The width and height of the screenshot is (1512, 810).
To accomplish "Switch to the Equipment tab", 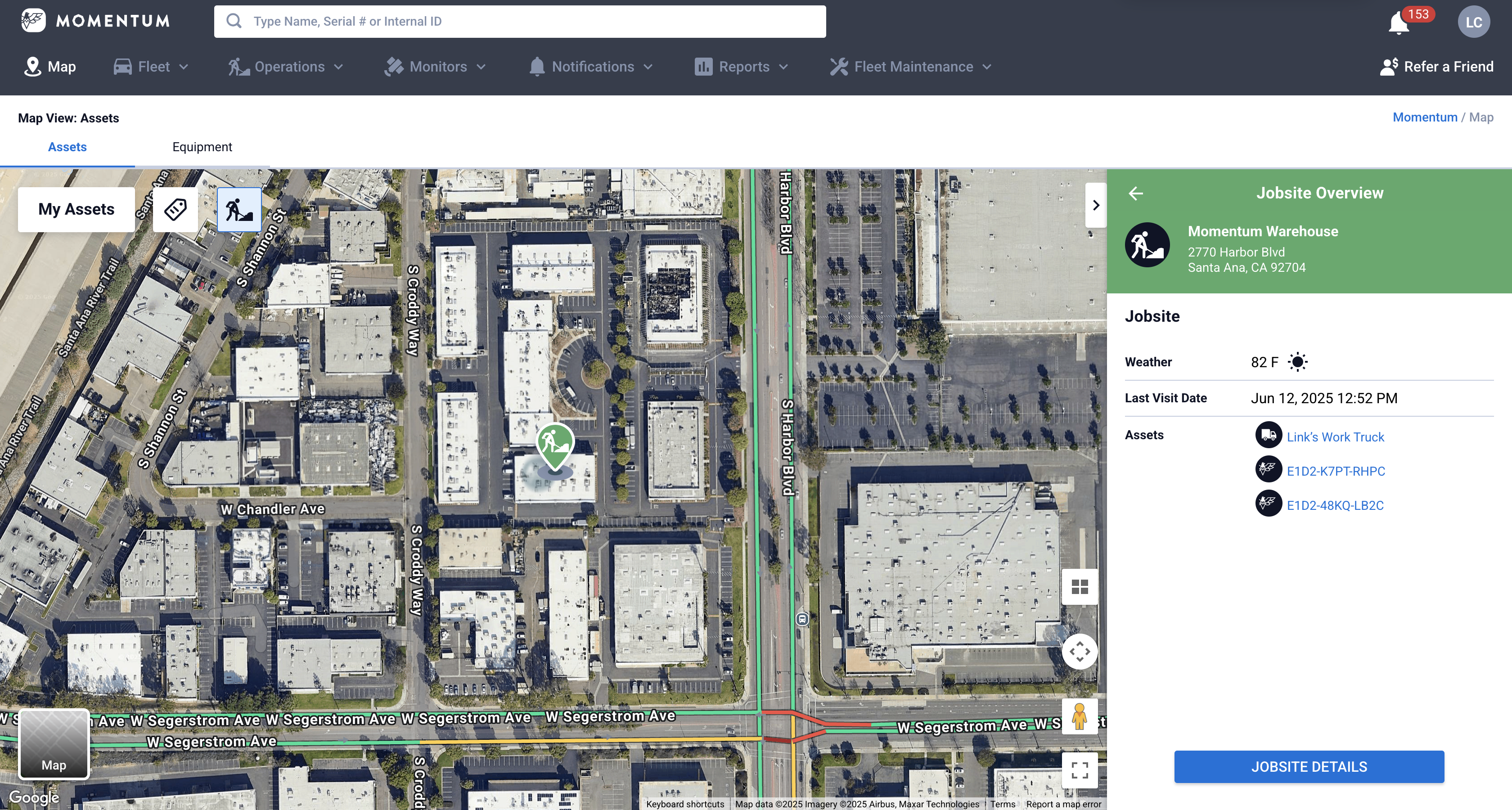I will 202,147.
